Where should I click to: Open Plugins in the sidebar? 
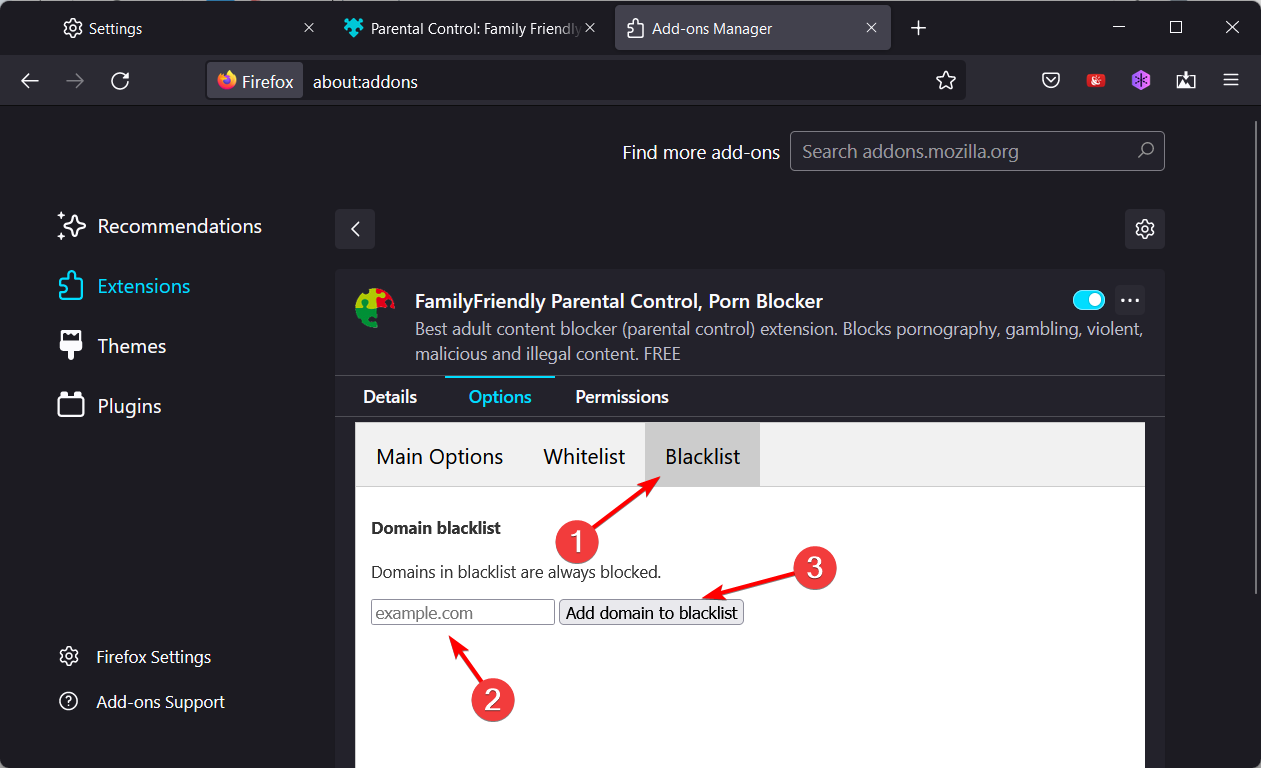[x=110, y=406]
